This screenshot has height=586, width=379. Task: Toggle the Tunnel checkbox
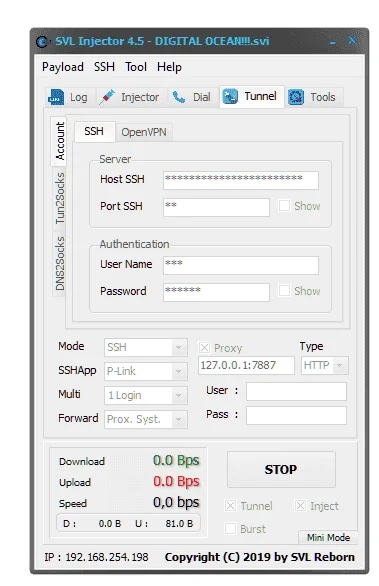tap(231, 506)
